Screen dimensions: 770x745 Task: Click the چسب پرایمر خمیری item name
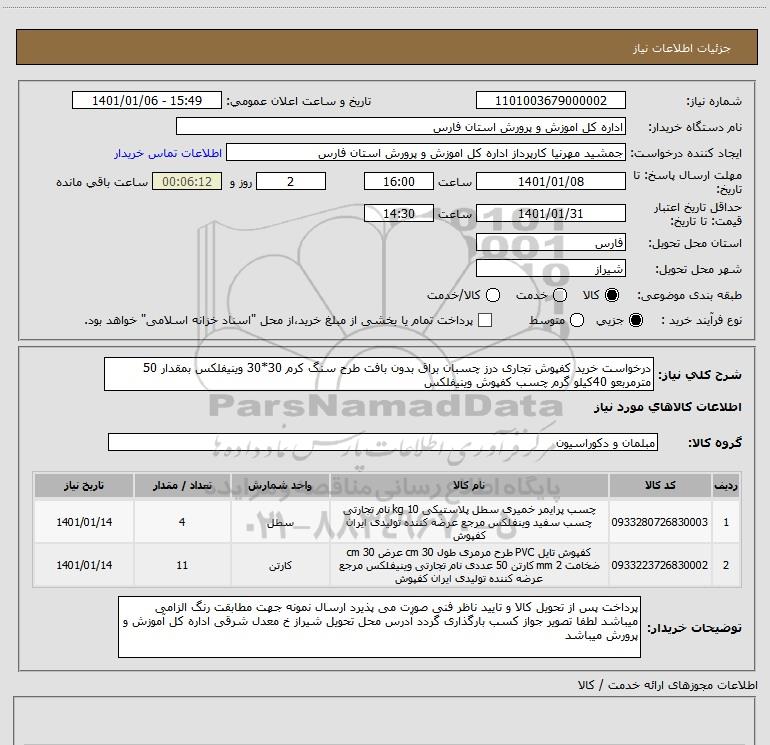click(468, 522)
